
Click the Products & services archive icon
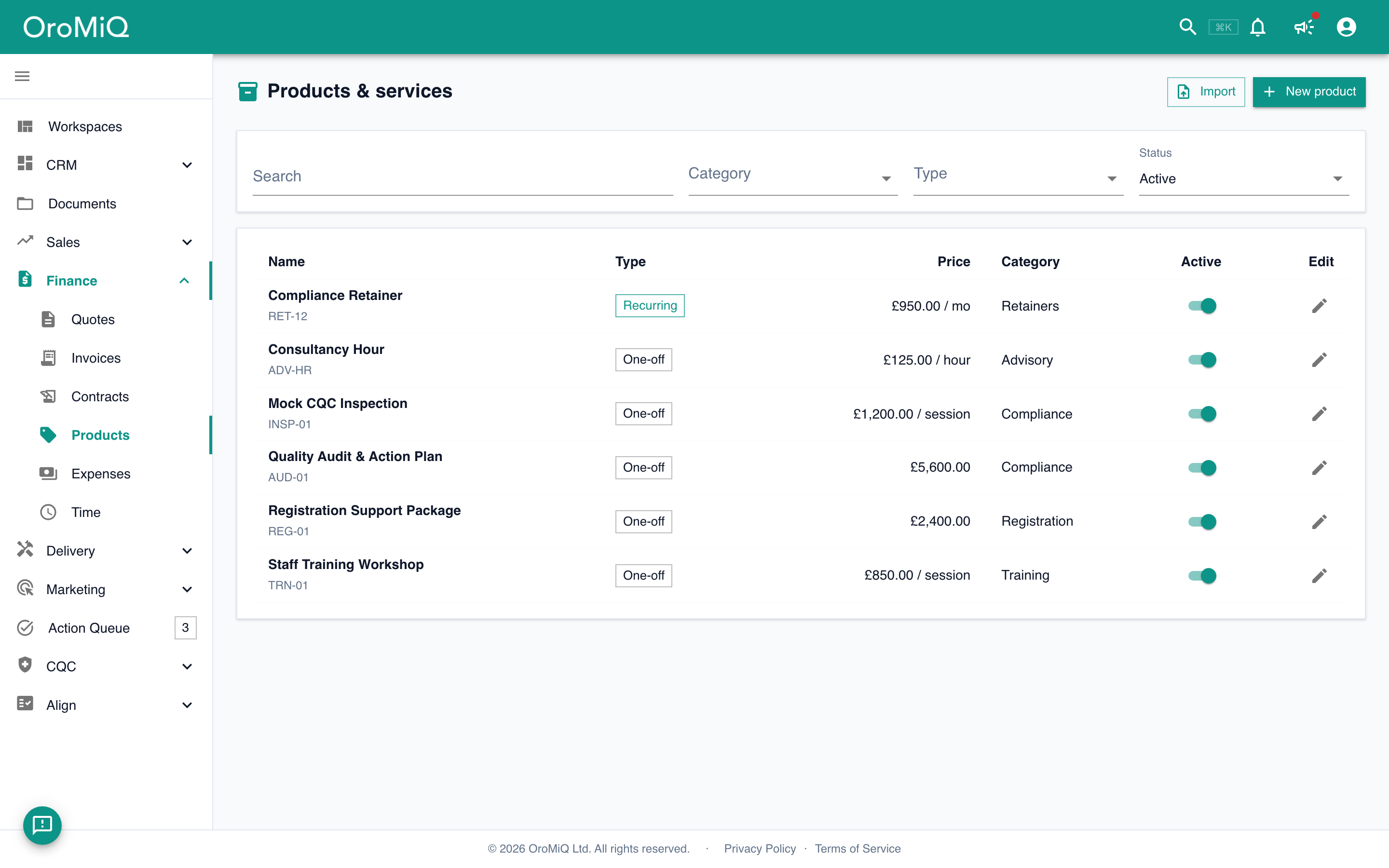[x=247, y=91]
